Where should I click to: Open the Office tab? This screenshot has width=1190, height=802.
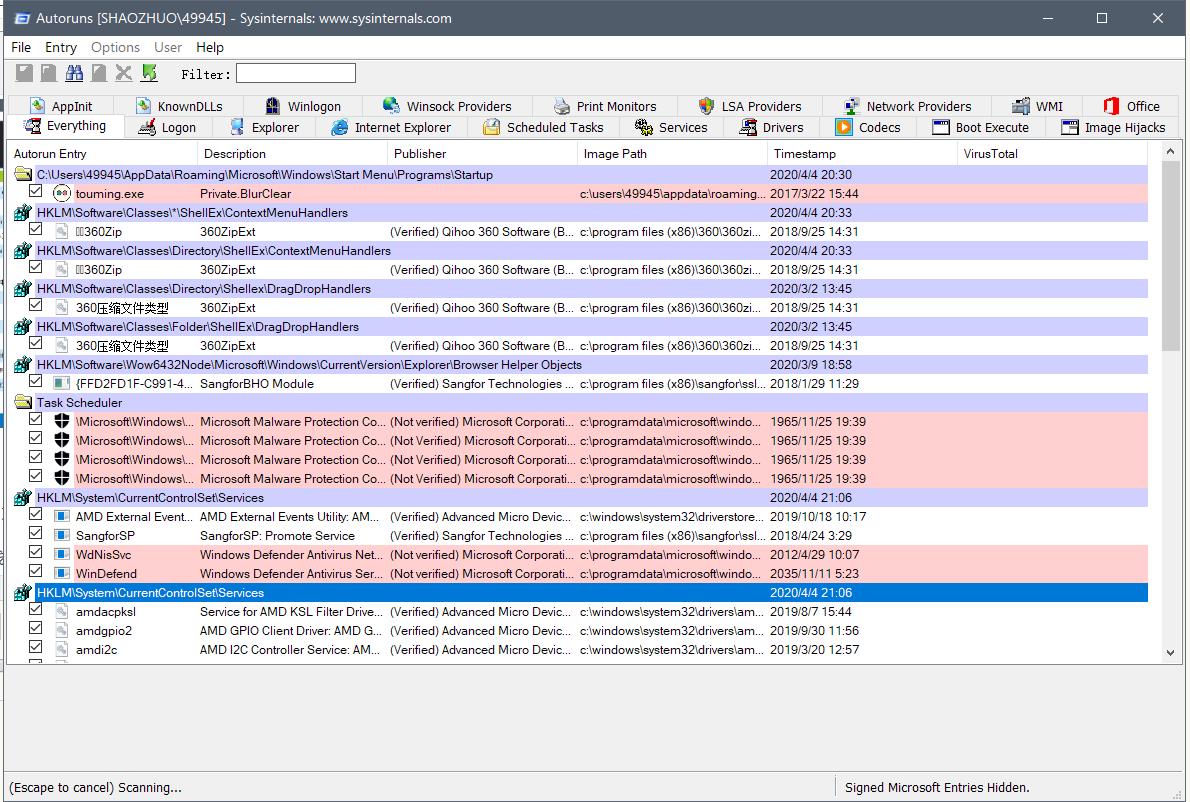1132,106
